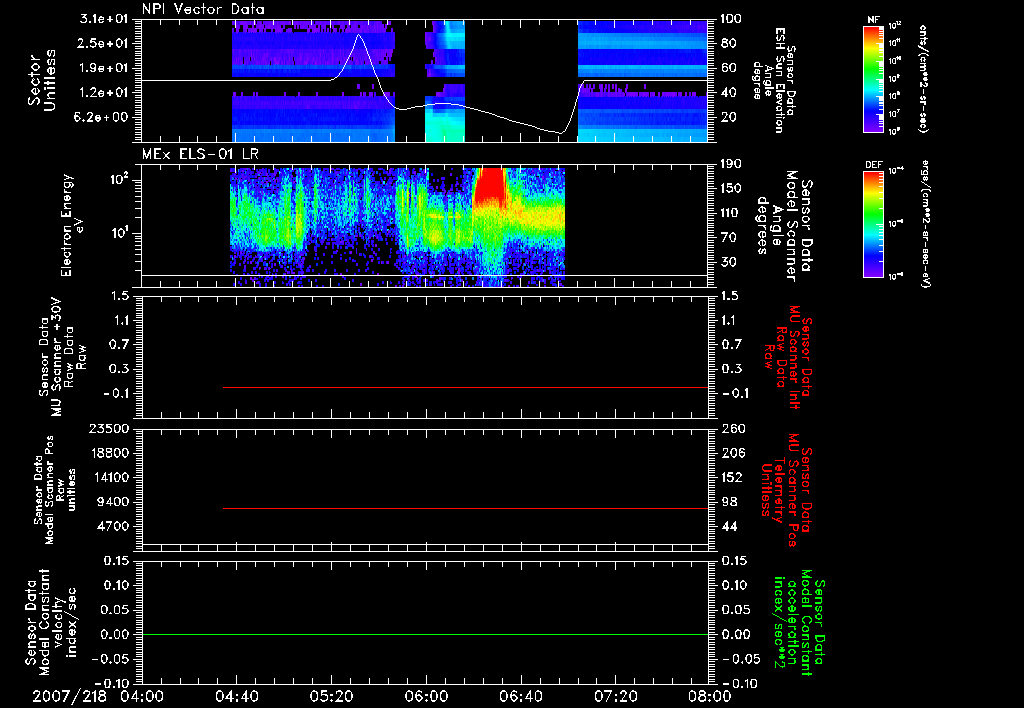Click the "80" sun elevation tick value
The height and width of the screenshot is (708, 1024).
728,43
